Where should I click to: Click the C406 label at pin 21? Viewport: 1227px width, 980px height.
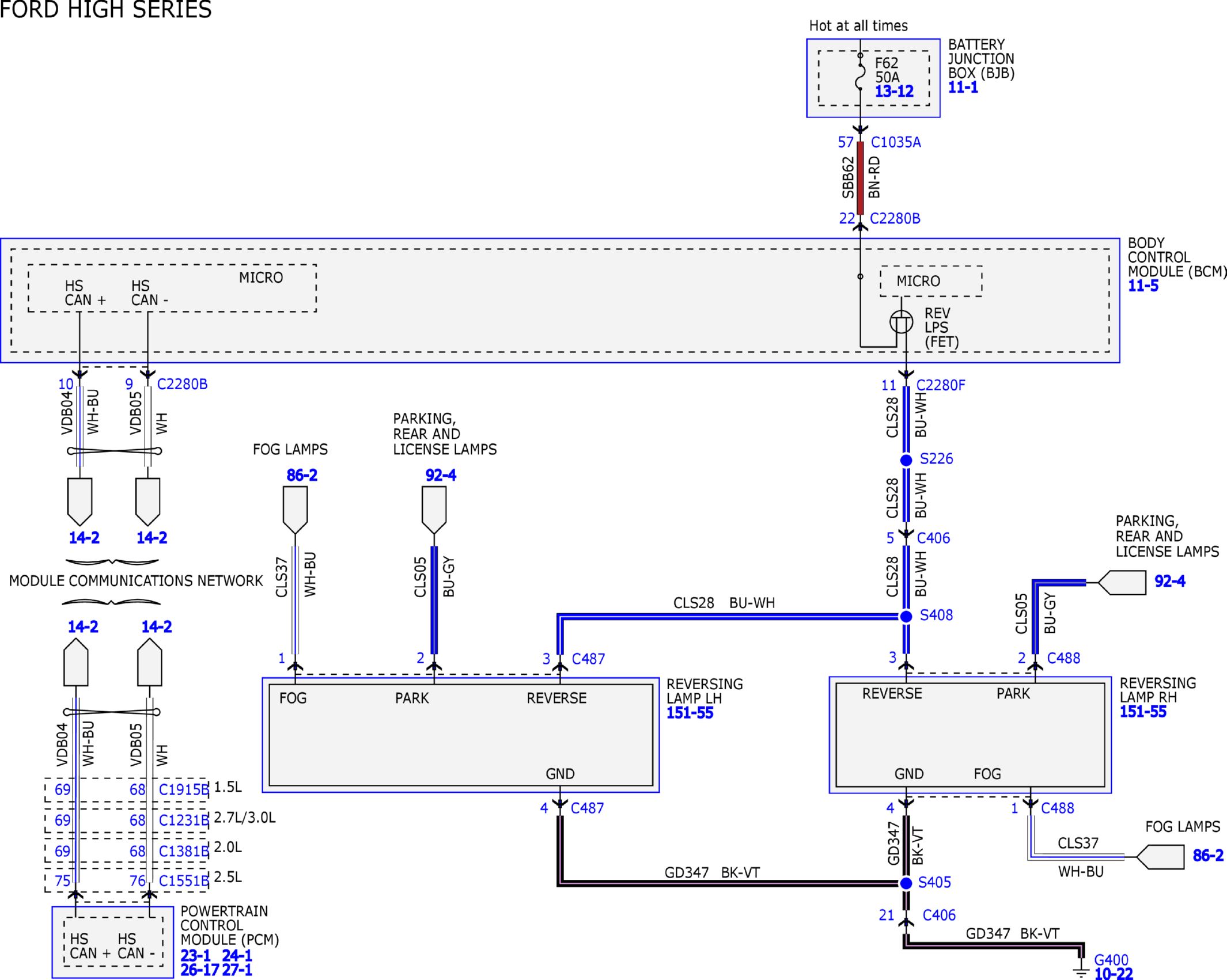(x=939, y=916)
